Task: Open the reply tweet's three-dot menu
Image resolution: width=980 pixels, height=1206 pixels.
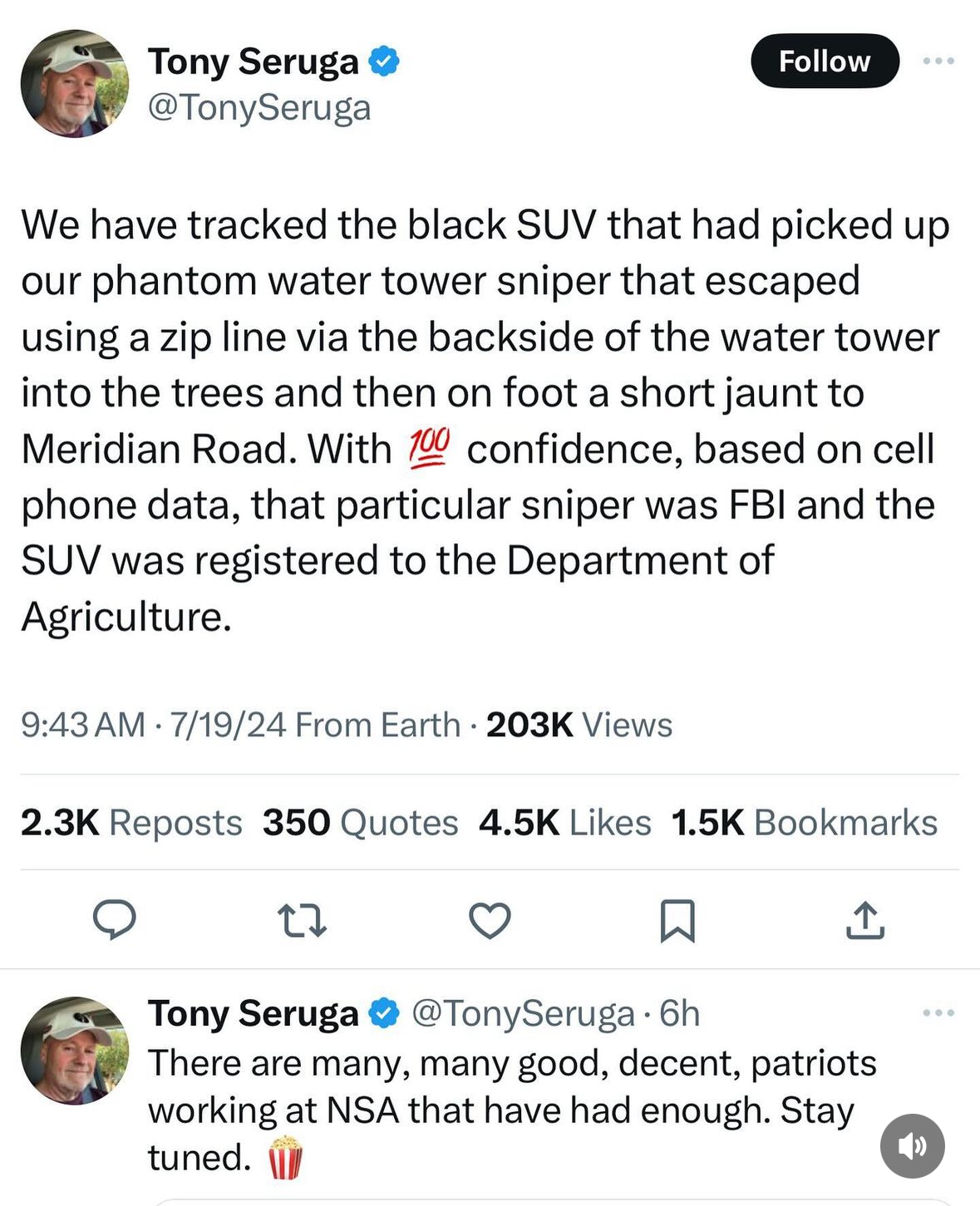Action: point(938,1012)
